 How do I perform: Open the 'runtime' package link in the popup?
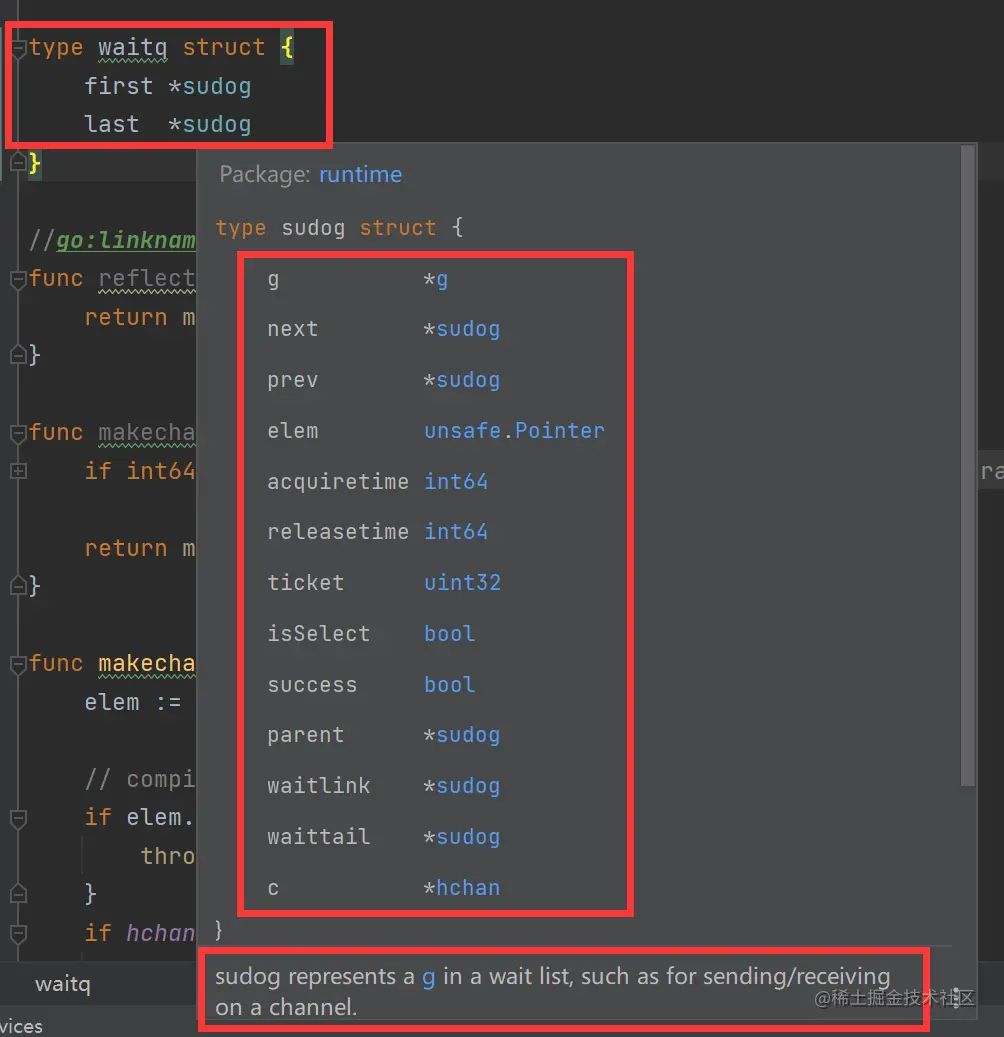pos(360,175)
